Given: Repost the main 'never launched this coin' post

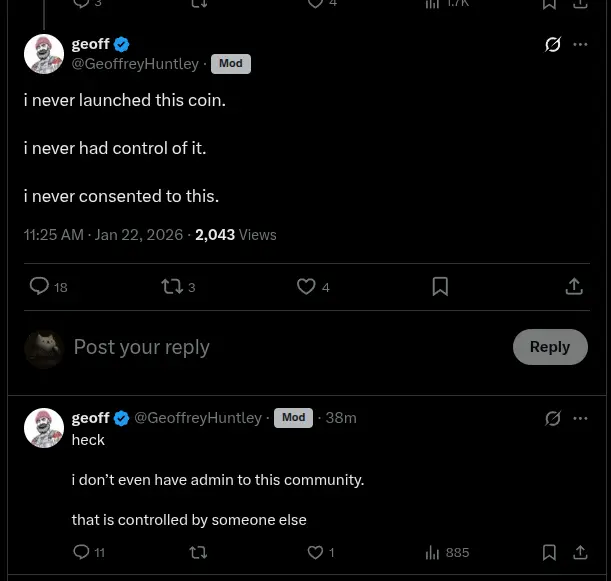Looking at the screenshot, I should [172, 287].
